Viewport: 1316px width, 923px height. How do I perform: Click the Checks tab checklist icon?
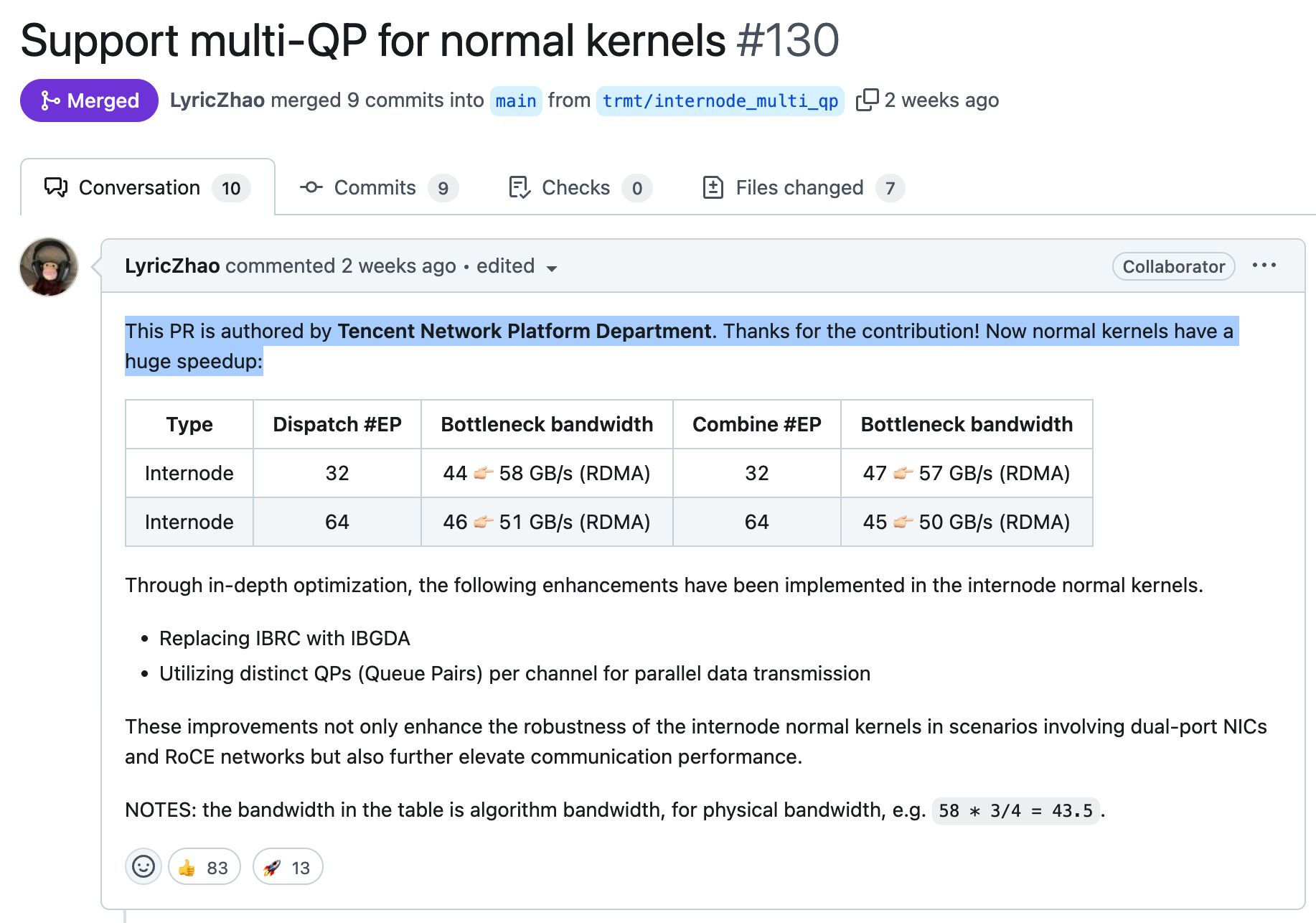pyautogui.click(x=520, y=187)
